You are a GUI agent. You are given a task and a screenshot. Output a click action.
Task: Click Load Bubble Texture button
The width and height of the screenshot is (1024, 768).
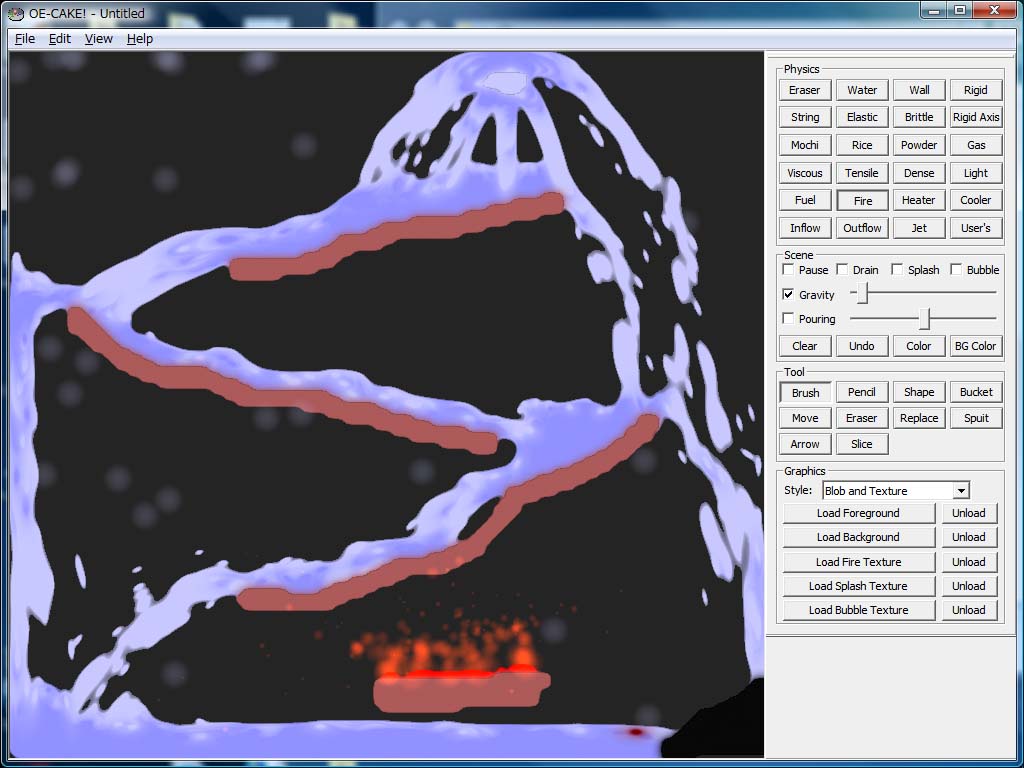pyautogui.click(x=858, y=610)
